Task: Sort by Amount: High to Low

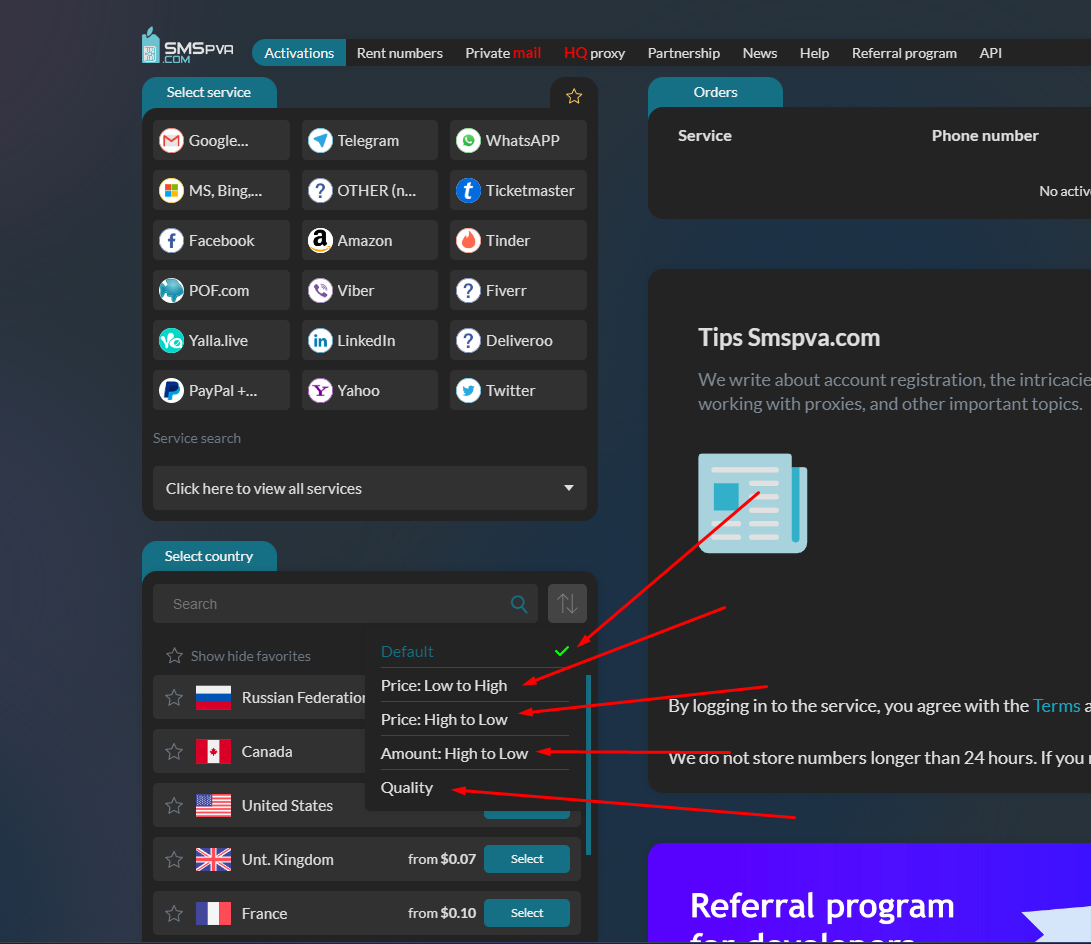Action: (475, 754)
